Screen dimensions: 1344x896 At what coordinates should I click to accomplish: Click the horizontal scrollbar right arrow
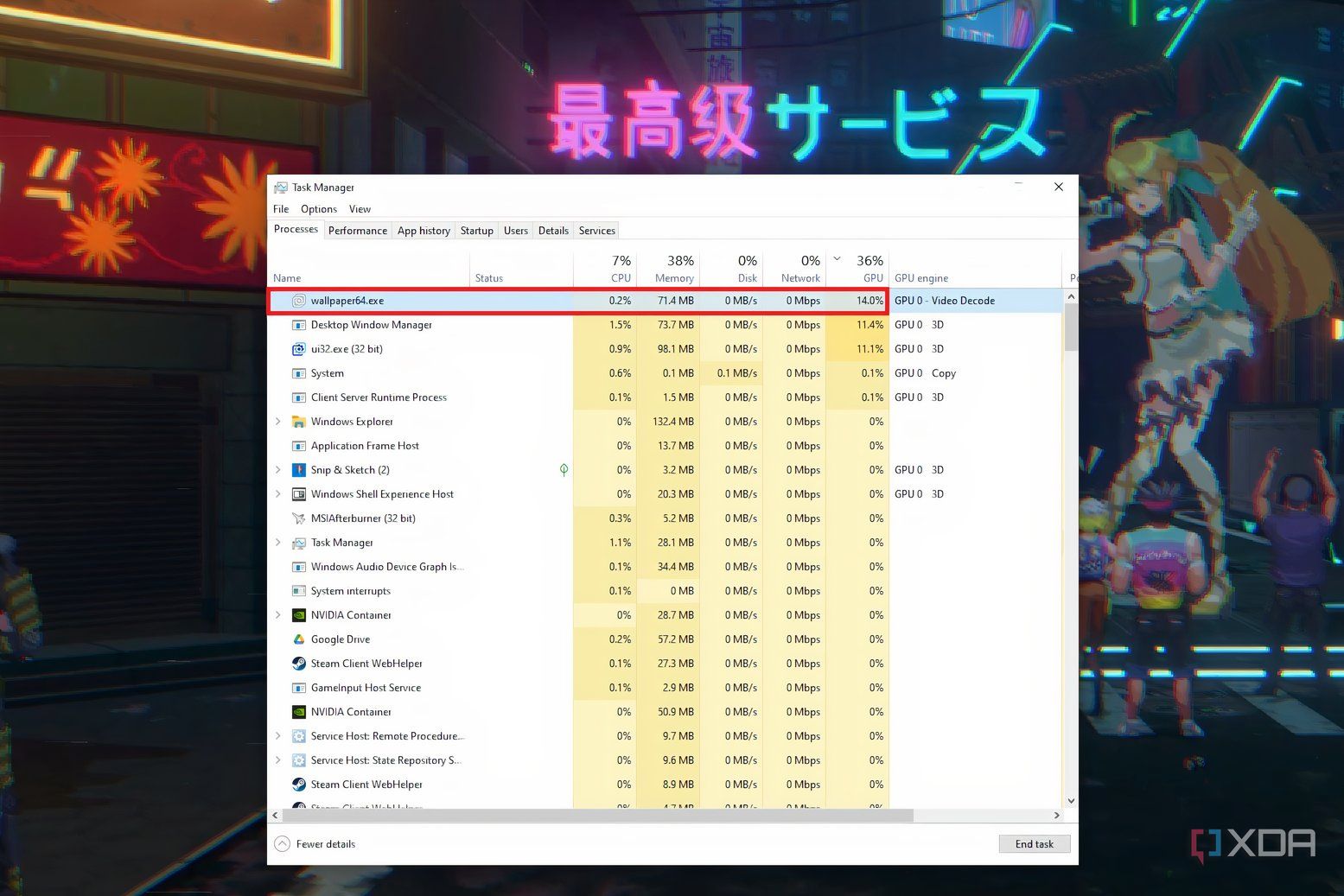tap(1056, 816)
